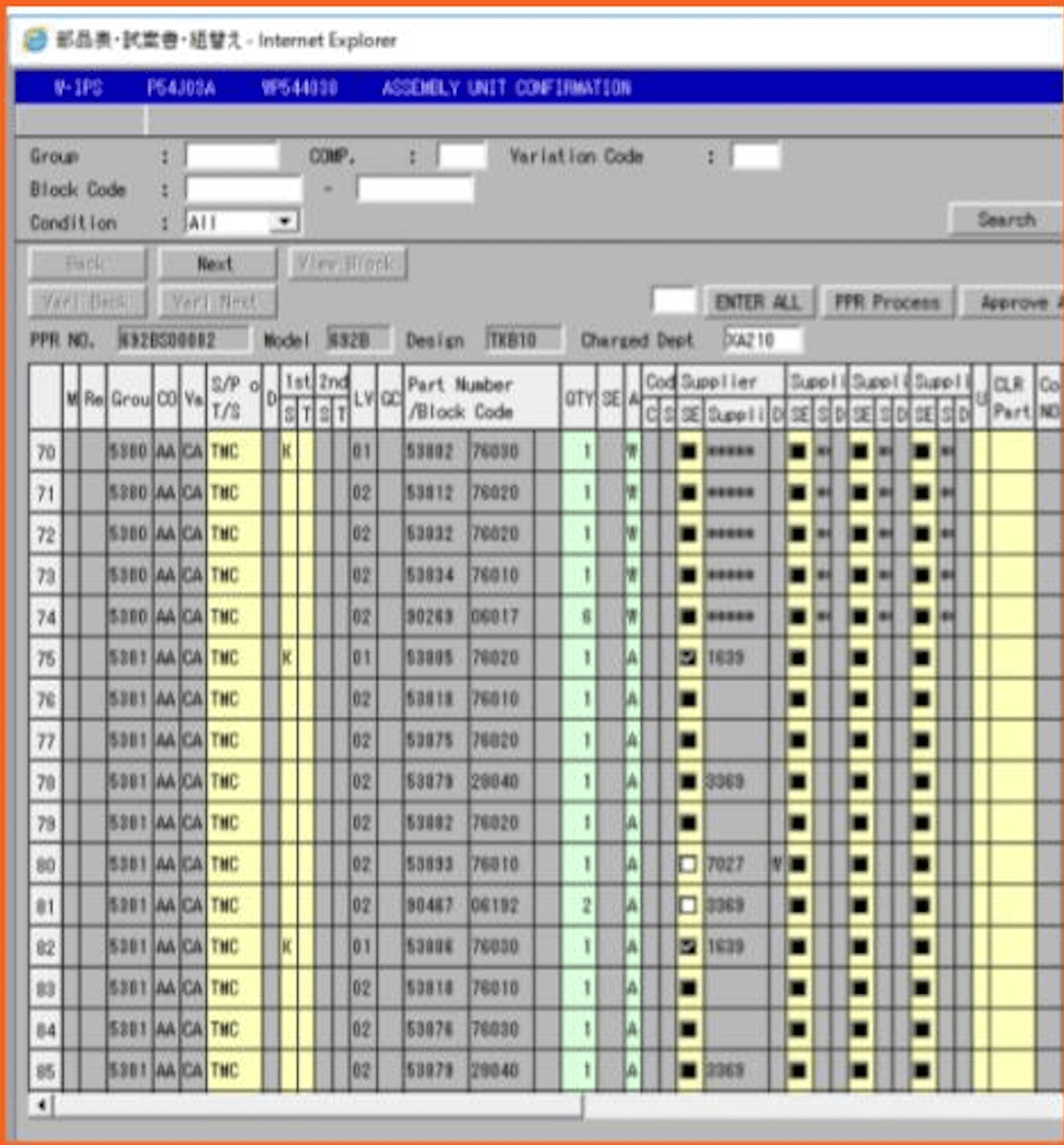Click the Charged Dept field
This screenshot has width=1064, height=1145.
[x=763, y=340]
